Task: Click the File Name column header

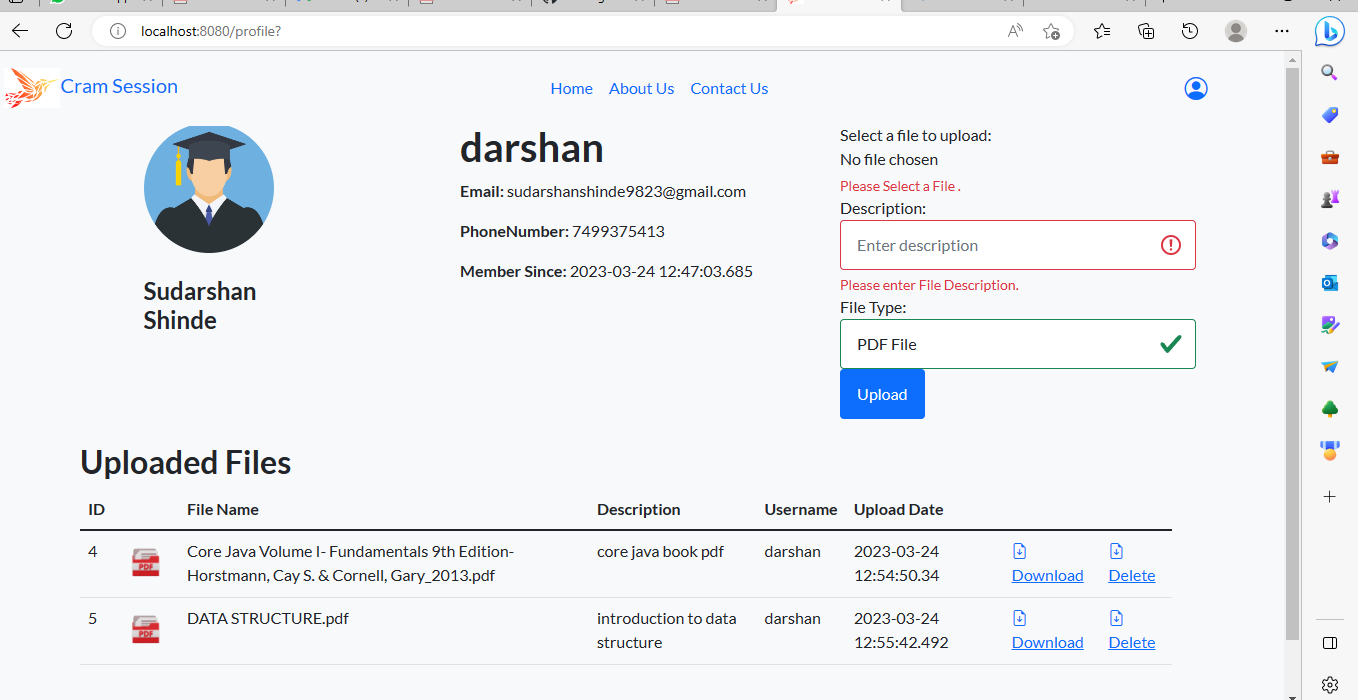Action: tap(223, 510)
